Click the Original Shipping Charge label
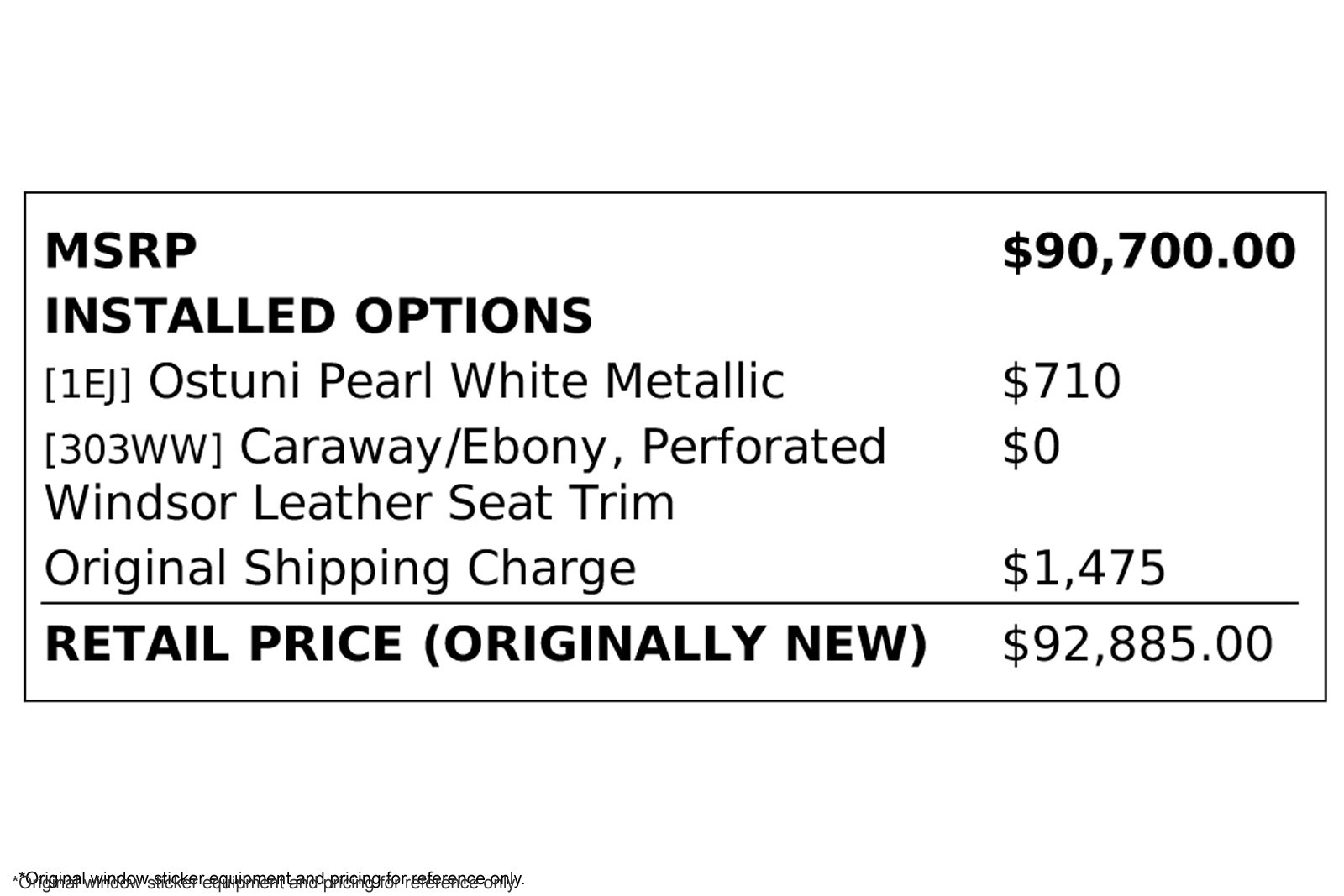The image size is (1344, 896). (339, 568)
